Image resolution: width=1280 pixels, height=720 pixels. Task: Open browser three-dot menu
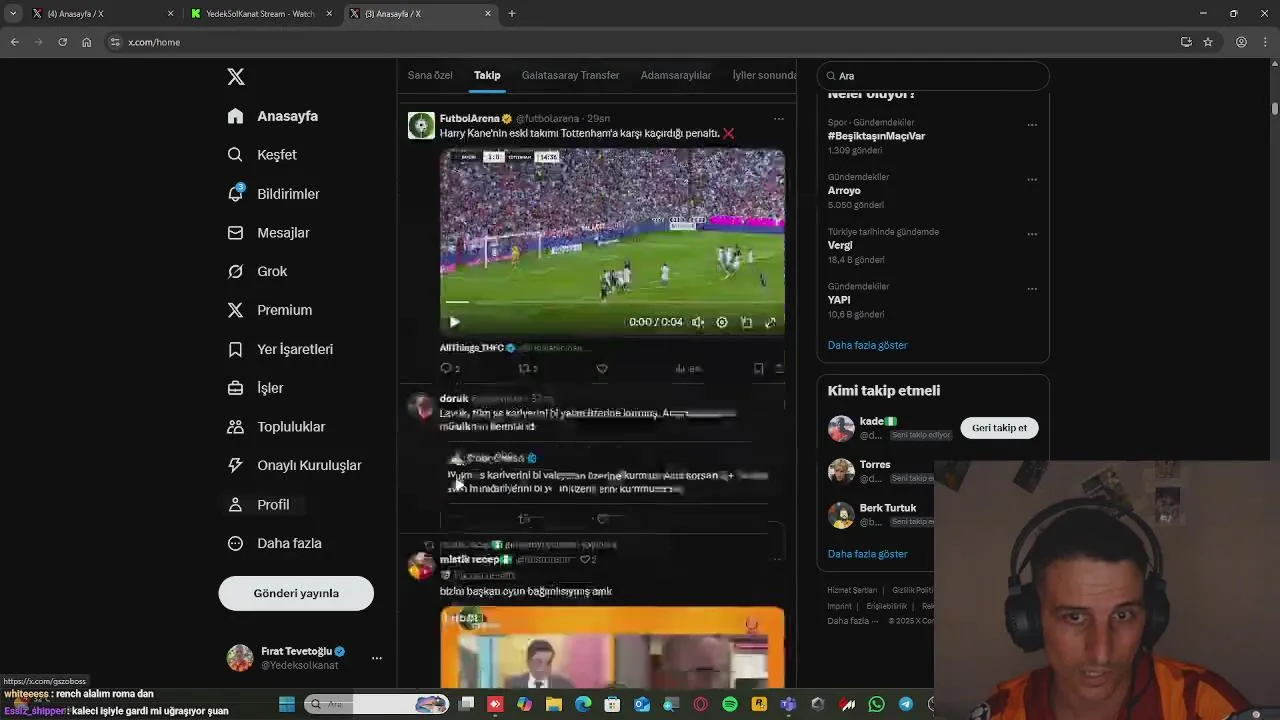coord(1265,42)
